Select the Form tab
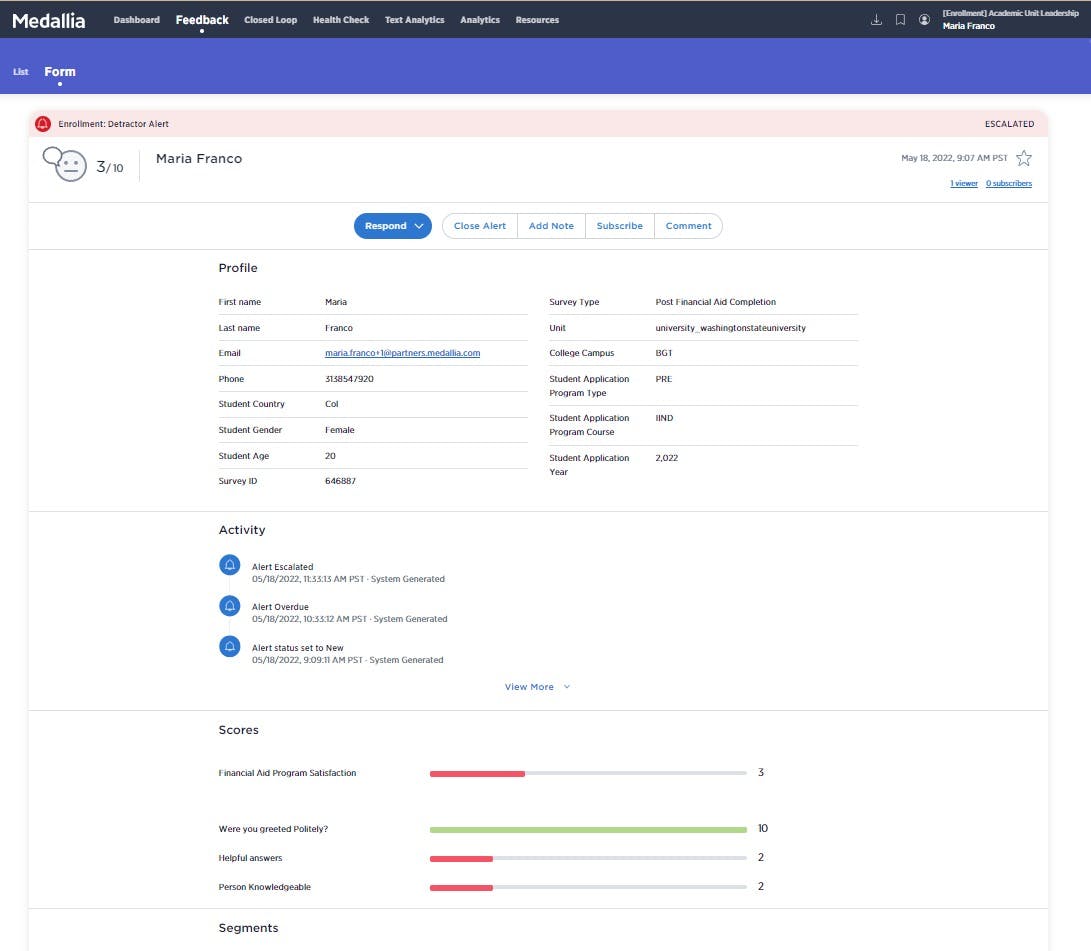Screen dimensions: 1091x951 [60, 72]
